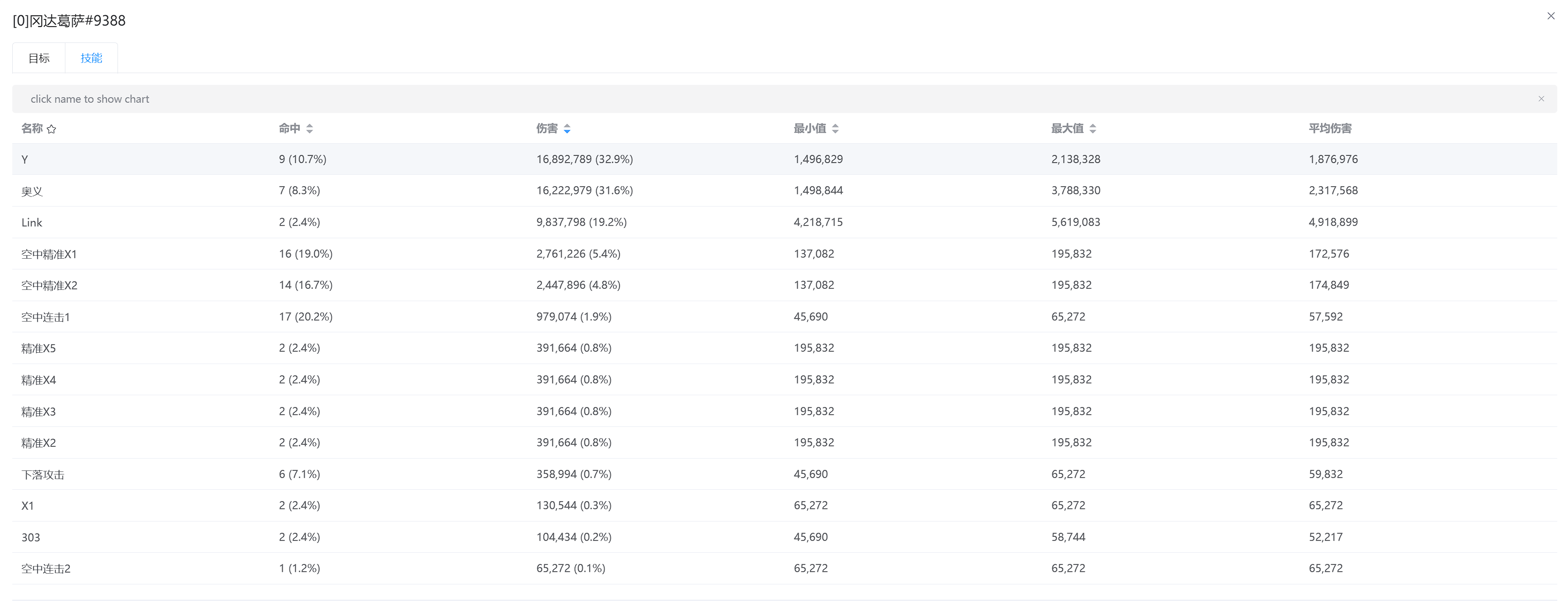
Task: Open chart for 空中连击1
Action: click(45, 318)
